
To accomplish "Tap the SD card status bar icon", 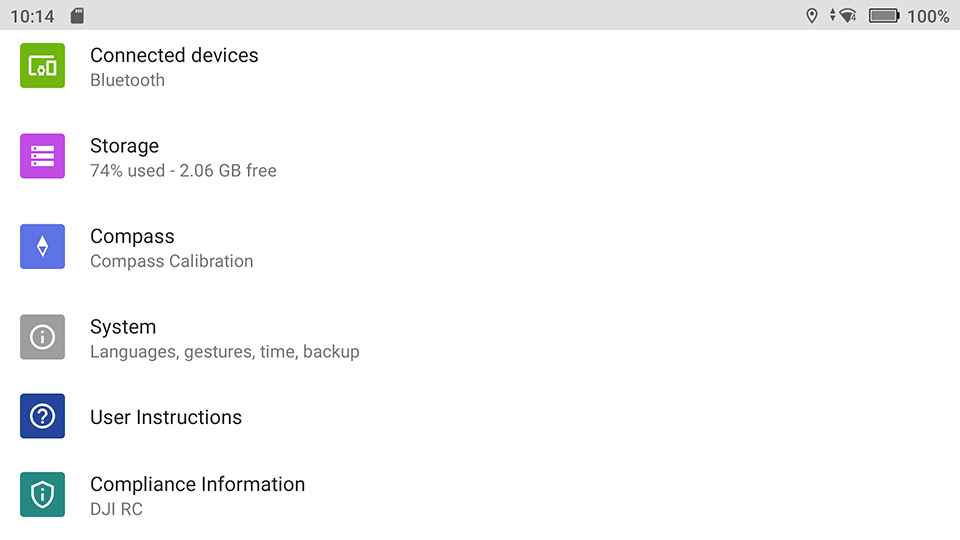I will click(x=77, y=15).
